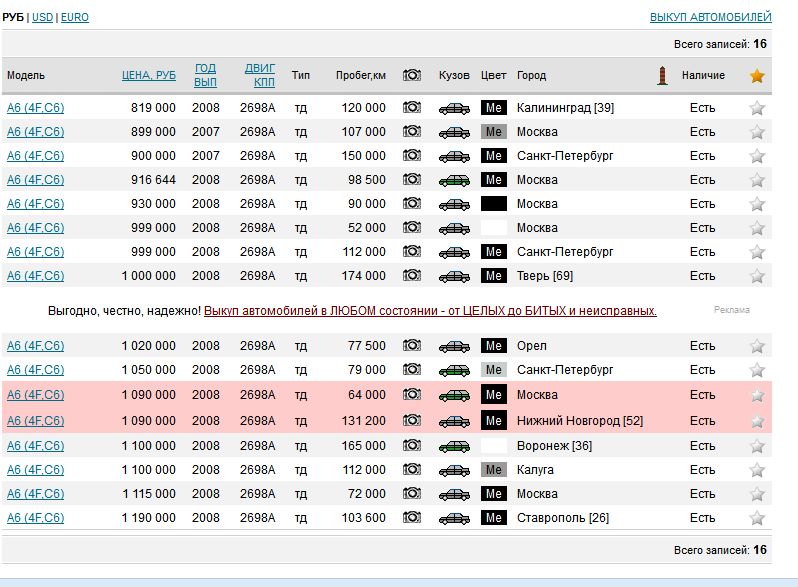Viewport: 798px width, 587px height.
Task: Open the ВЫКУП АВТОМОБИЛЕЙ link
Action: [710, 17]
